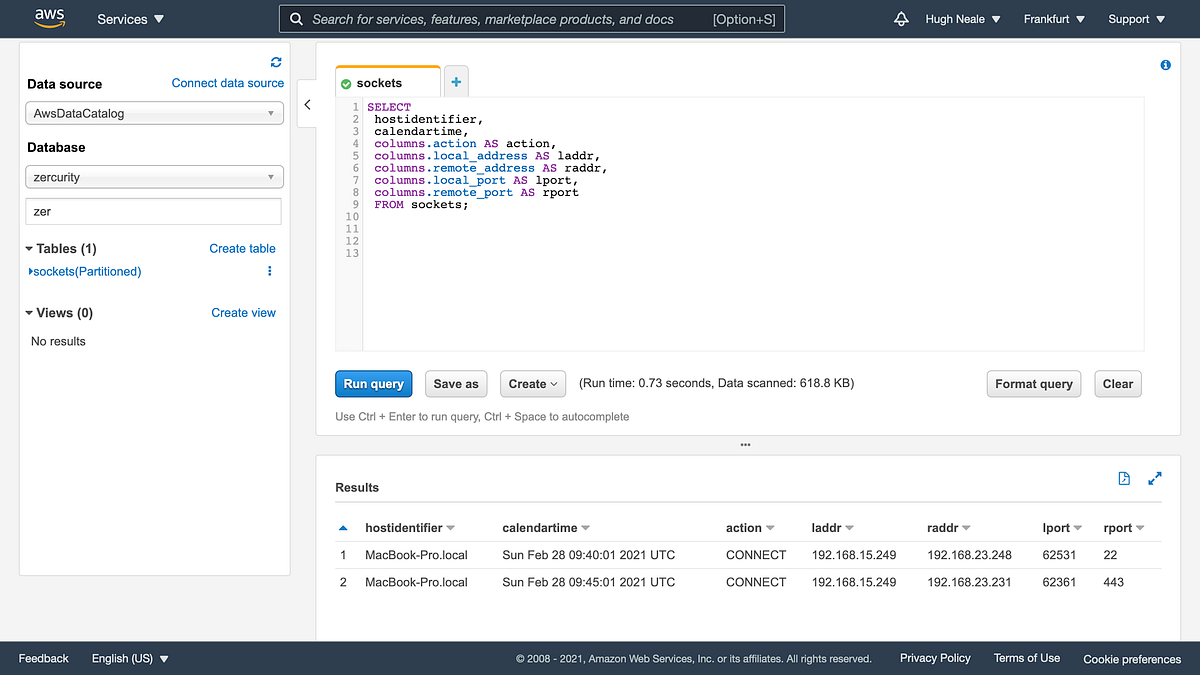Open the Connect data source link

tap(227, 83)
